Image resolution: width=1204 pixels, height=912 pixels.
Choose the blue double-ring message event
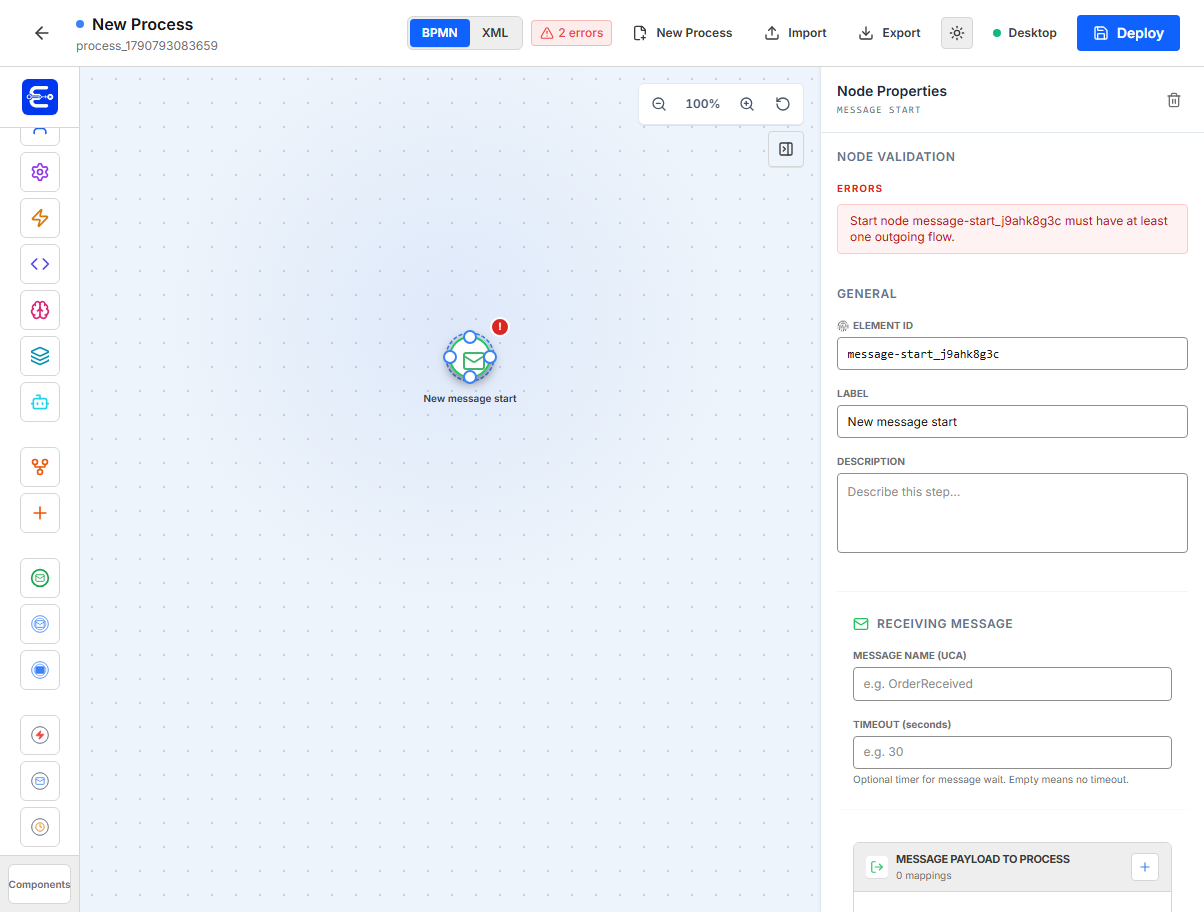(x=40, y=624)
